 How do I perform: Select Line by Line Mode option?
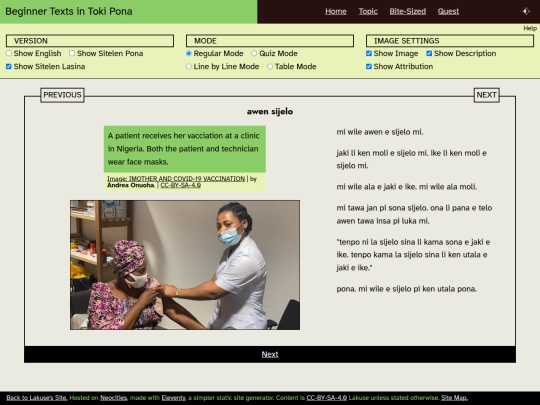click(x=189, y=66)
